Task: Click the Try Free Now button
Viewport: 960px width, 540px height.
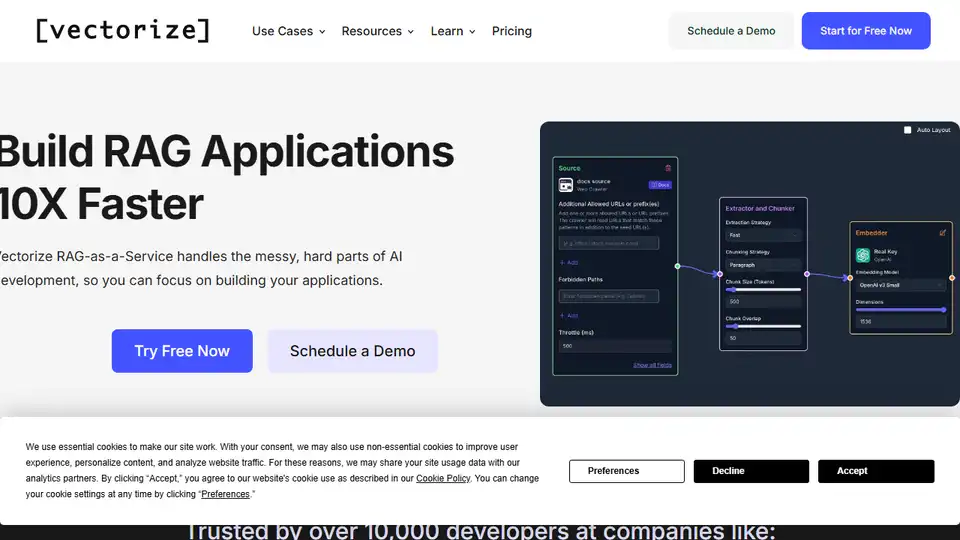Action: (182, 351)
